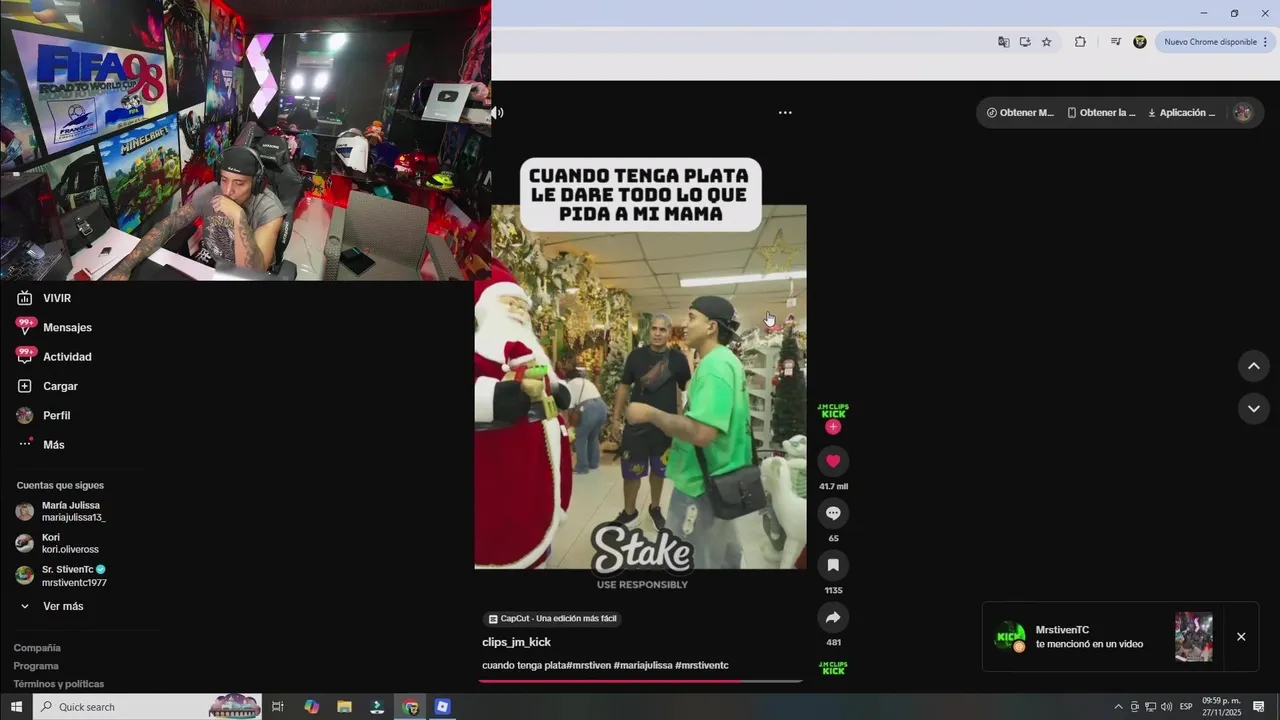Open Roblox taskbar icon
1280x720 pixels.
[x=443, y=707]
